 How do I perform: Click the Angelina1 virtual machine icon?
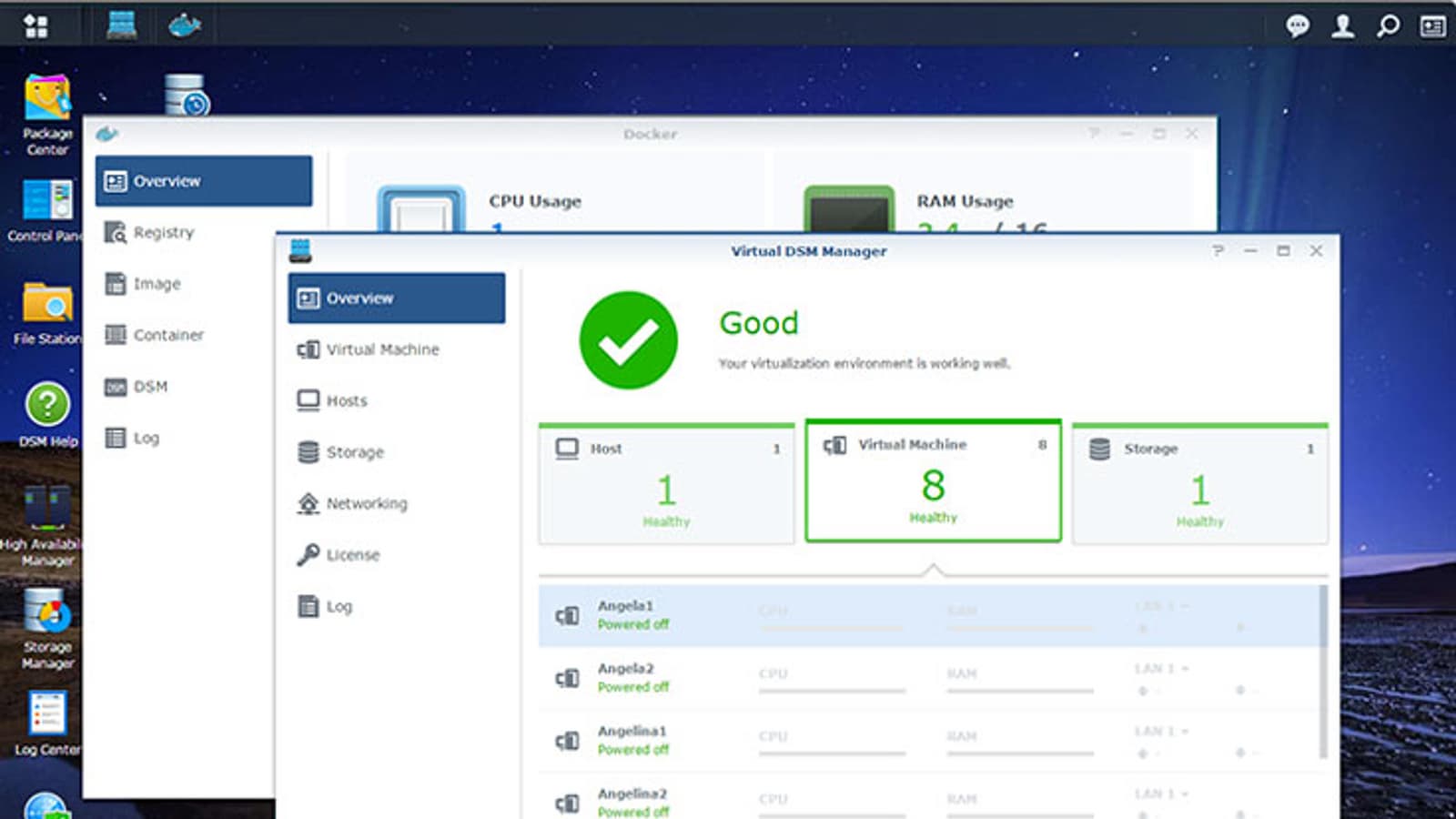[x=567, y=742]
